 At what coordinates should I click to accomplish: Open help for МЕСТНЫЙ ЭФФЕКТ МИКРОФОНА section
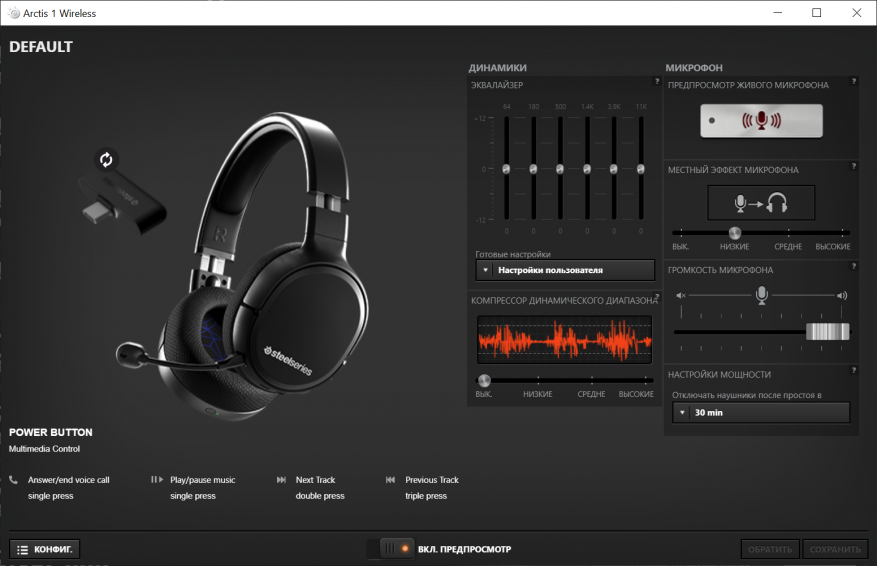click(854, 166)
